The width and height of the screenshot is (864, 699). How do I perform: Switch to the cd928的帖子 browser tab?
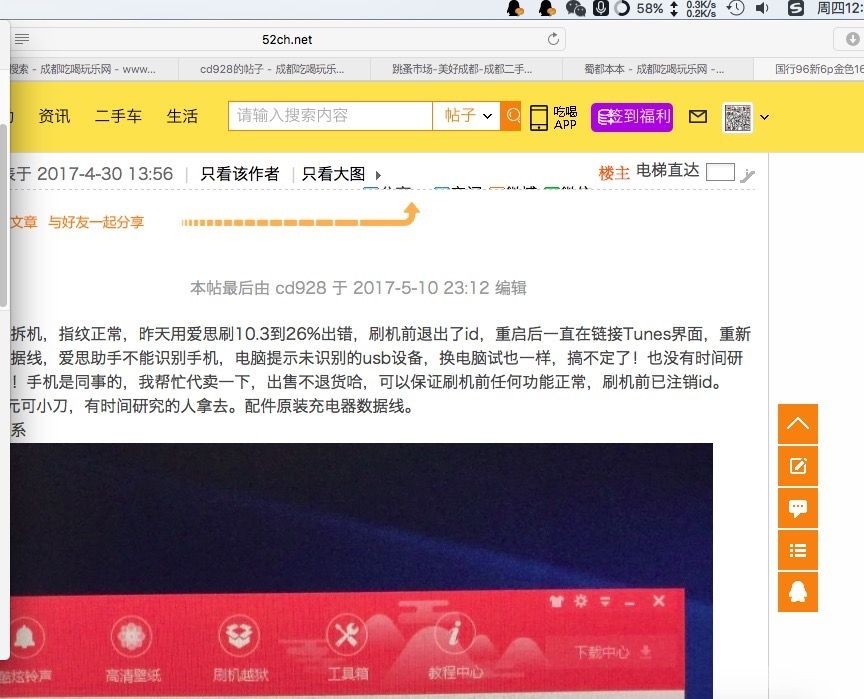[x=272, y=69]
